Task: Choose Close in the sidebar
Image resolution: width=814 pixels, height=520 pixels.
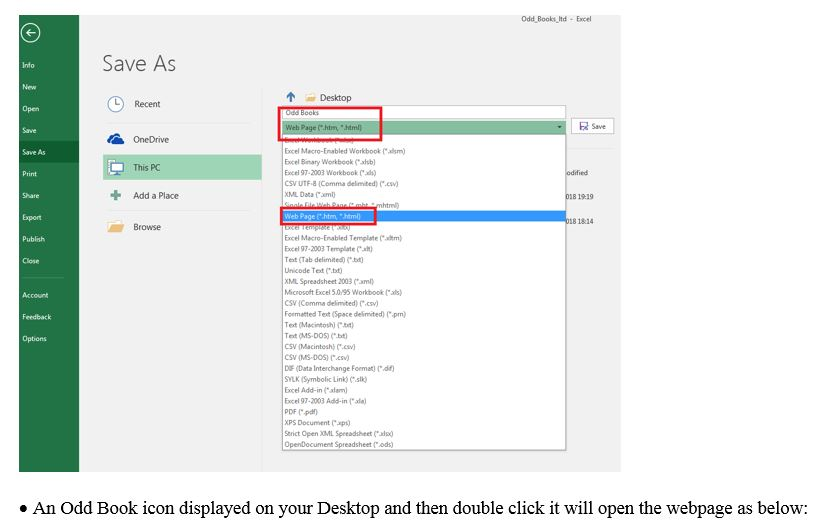Action: [x=31, y=261]
